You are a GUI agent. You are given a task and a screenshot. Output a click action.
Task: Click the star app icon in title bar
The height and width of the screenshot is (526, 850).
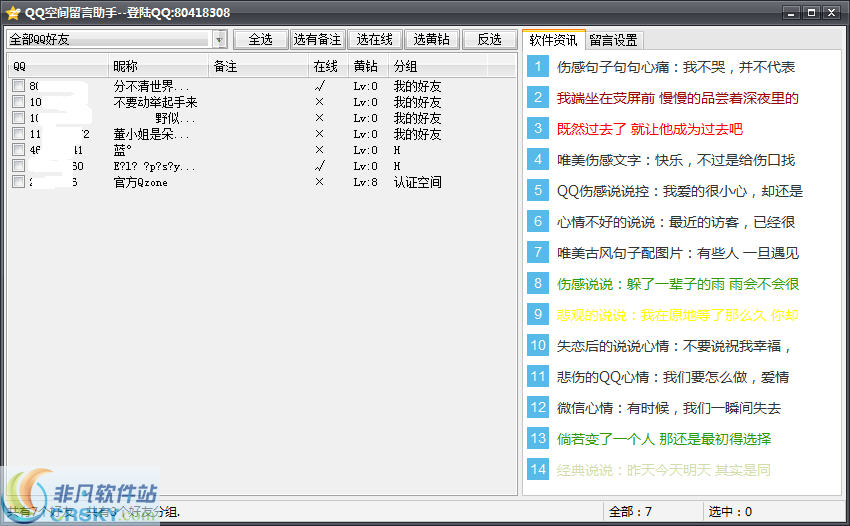click(12, 12)
